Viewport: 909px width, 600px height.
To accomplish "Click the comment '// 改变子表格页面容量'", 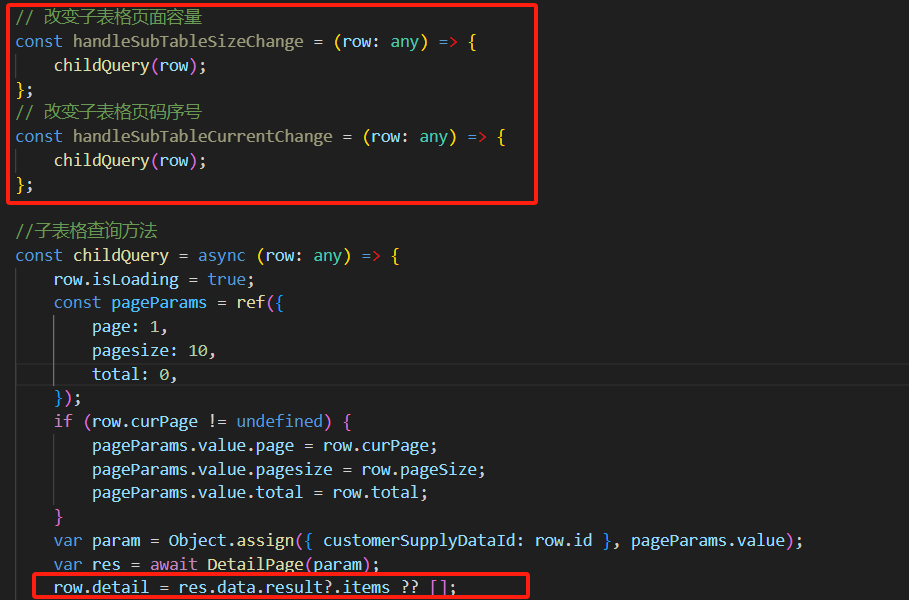I will (x=108, y=17).
